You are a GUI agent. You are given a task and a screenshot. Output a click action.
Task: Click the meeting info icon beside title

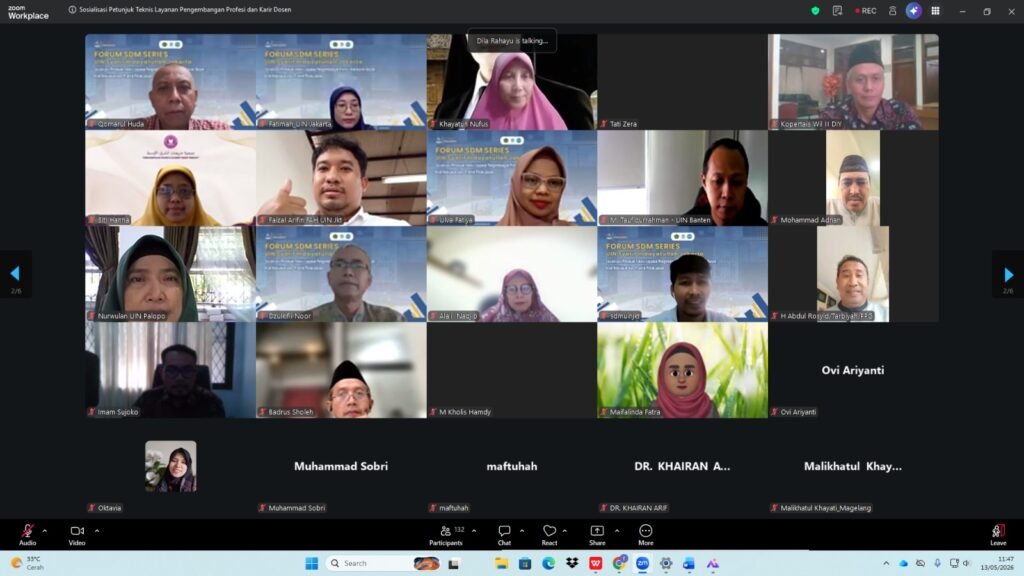[72, 10]
